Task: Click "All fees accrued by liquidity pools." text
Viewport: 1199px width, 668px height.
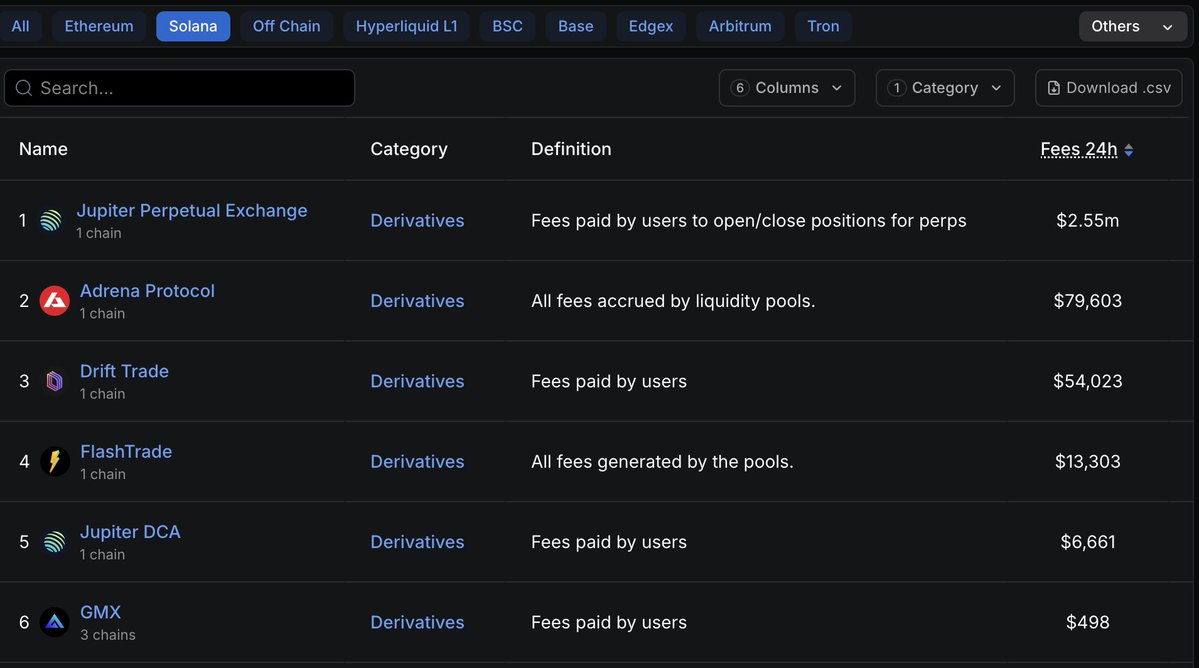Action: point(673,301)
